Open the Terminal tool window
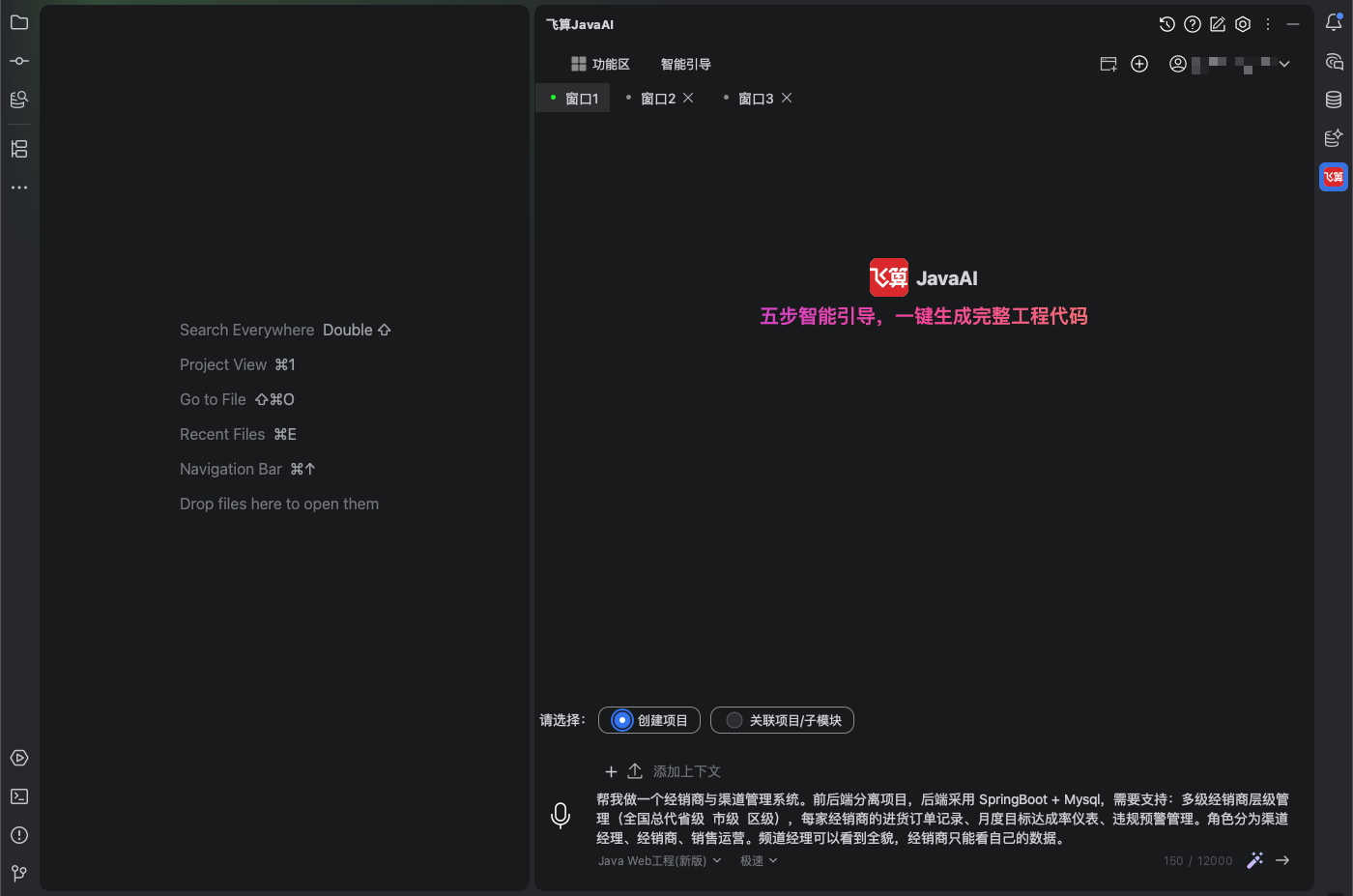This screenshot has width=1353, height=896. pyautogui.click(x=19, y=796)
